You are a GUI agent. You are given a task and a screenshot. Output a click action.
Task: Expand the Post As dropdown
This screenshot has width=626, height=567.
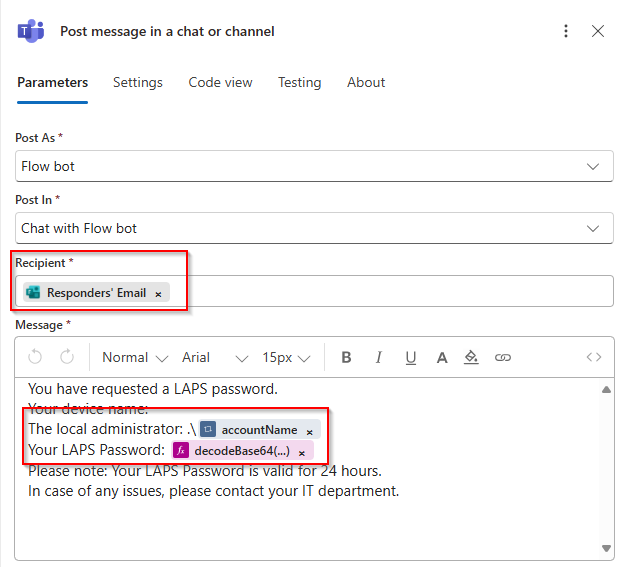[x=593, y=166]
